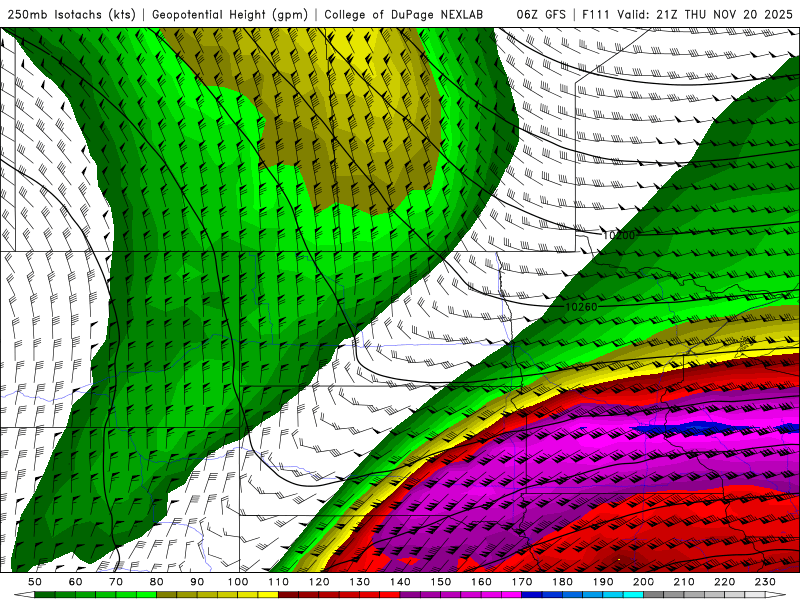800x600 pixels.
Task: Select the 110 legend number
Action: click(x=279, y=582)
